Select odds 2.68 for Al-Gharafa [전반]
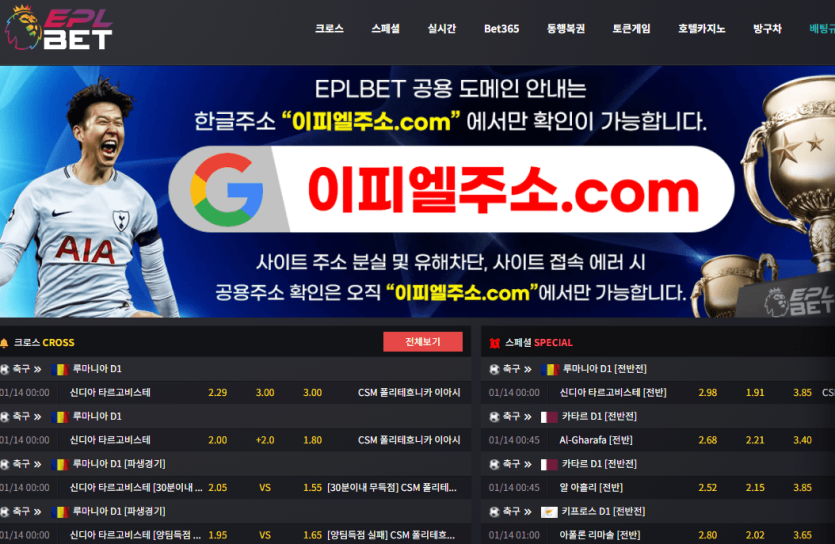835x544 pixels. coord(708,440)
